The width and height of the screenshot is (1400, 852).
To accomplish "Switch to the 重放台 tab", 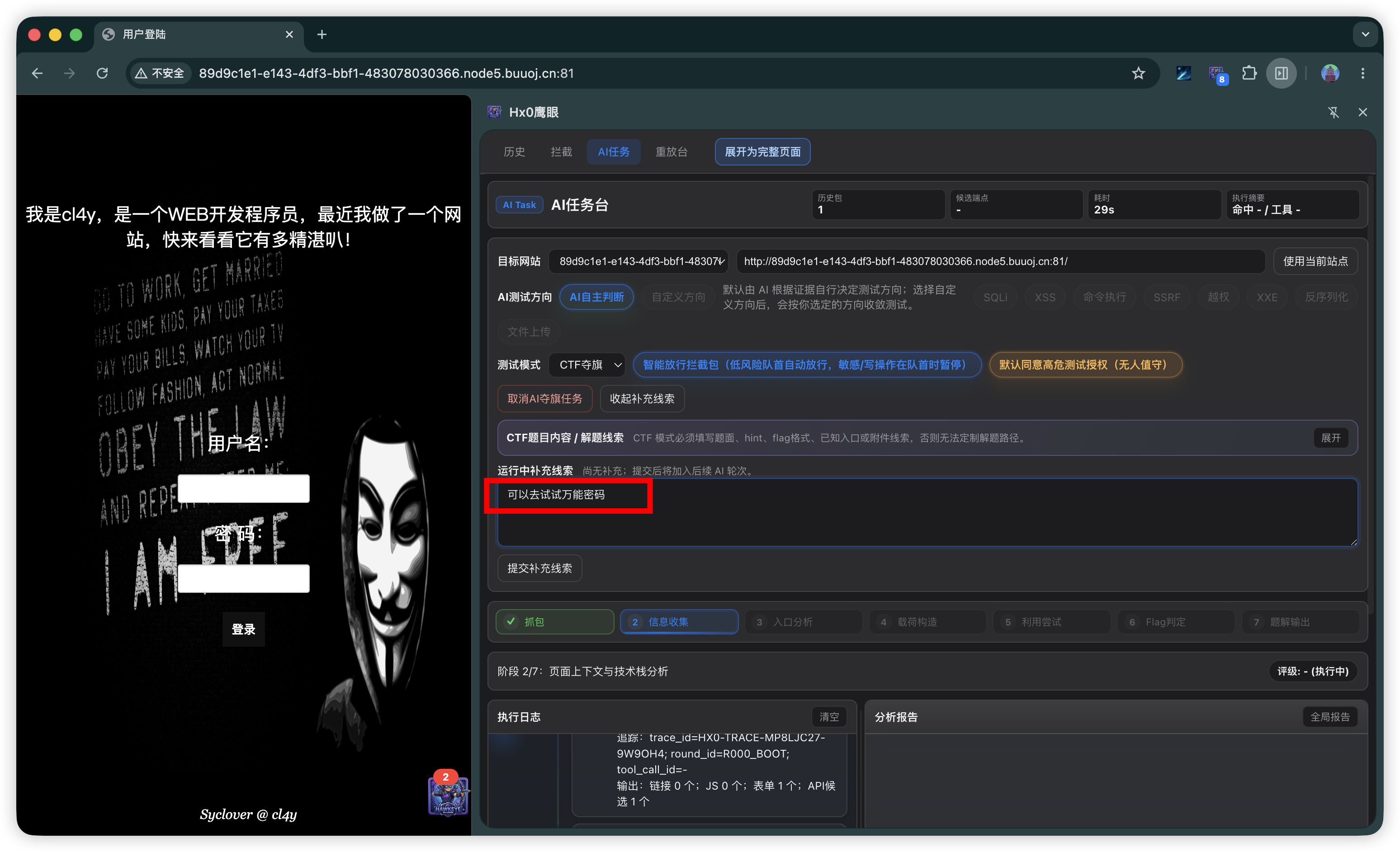I will (672, 152).
